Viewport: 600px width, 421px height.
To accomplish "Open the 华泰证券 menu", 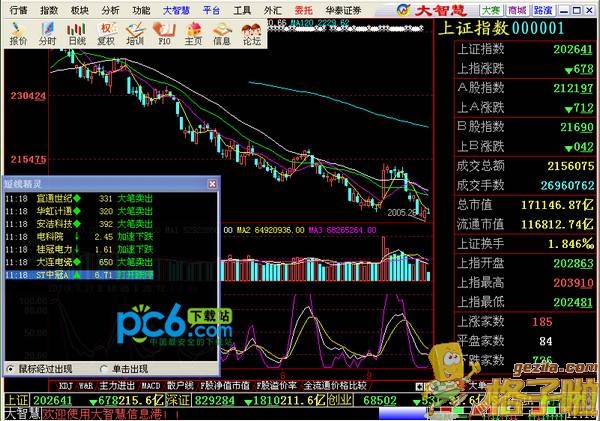I will pos(343,10).
